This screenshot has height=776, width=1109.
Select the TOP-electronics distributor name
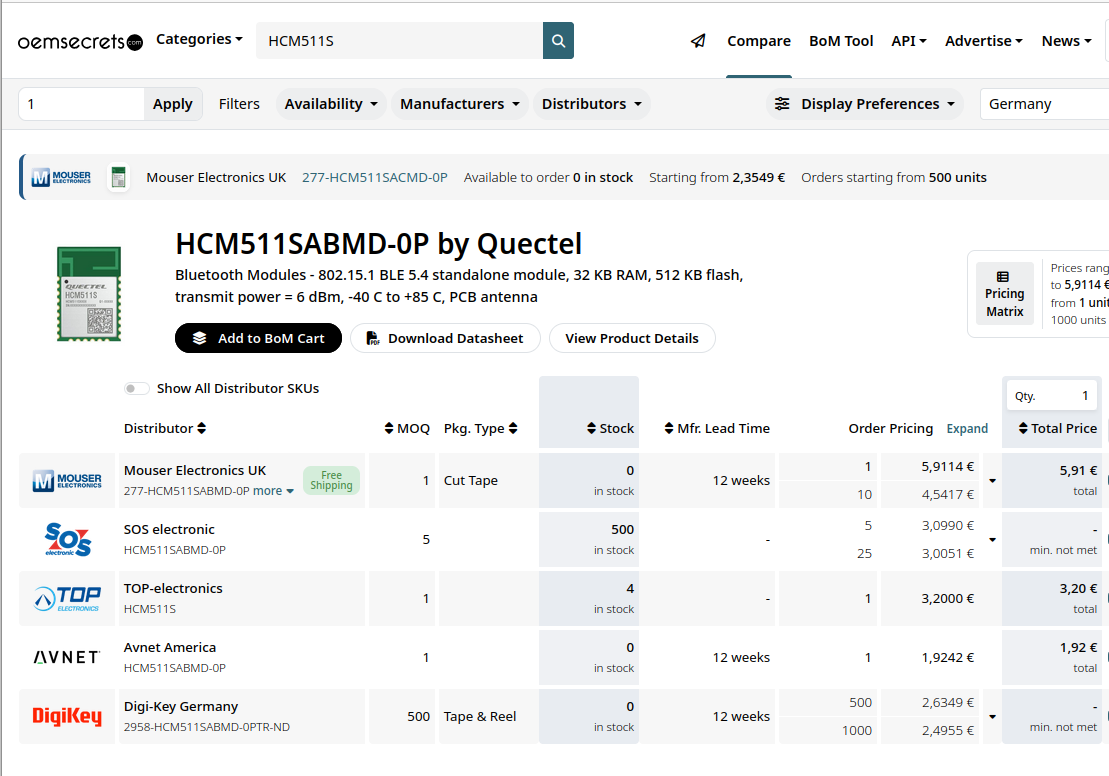pyautogui.click(x=173, y=589)
